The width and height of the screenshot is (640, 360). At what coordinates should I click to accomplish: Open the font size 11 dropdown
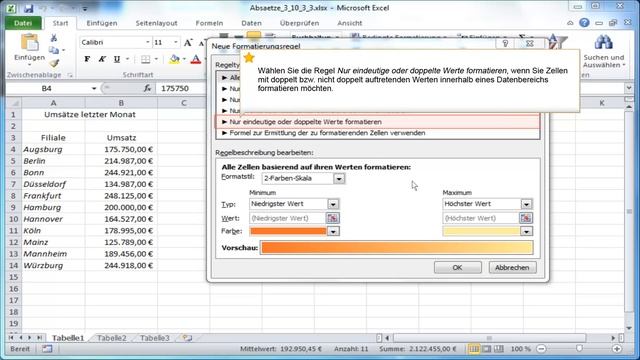(176, 42)
